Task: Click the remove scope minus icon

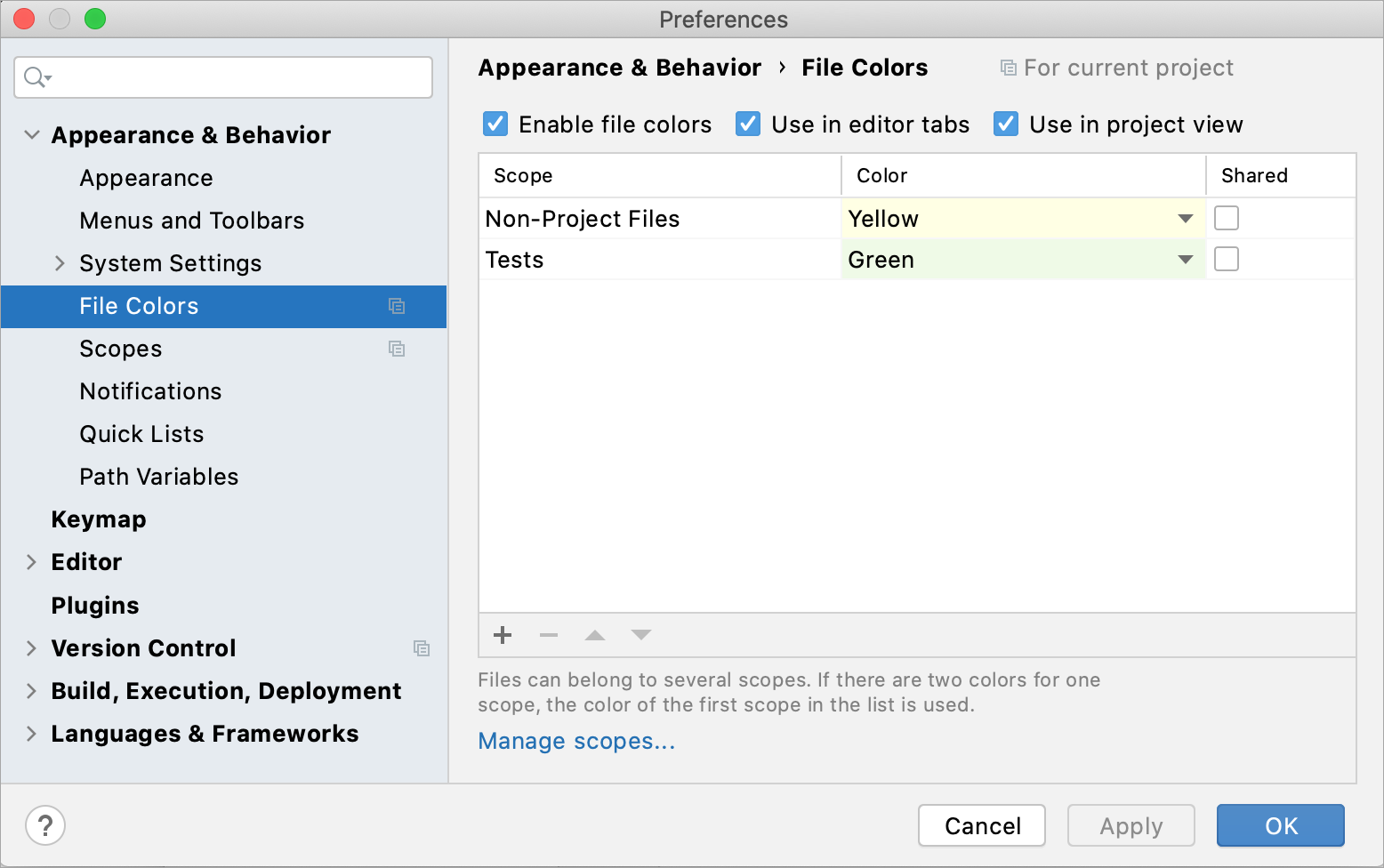Action: 549,635
